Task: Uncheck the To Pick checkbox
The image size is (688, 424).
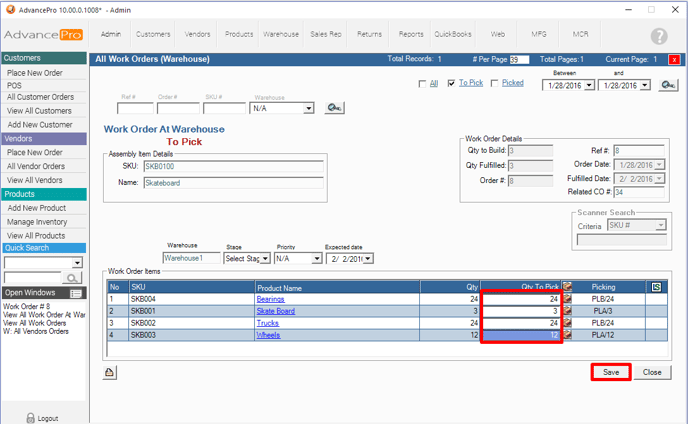Action: (452, 84)
